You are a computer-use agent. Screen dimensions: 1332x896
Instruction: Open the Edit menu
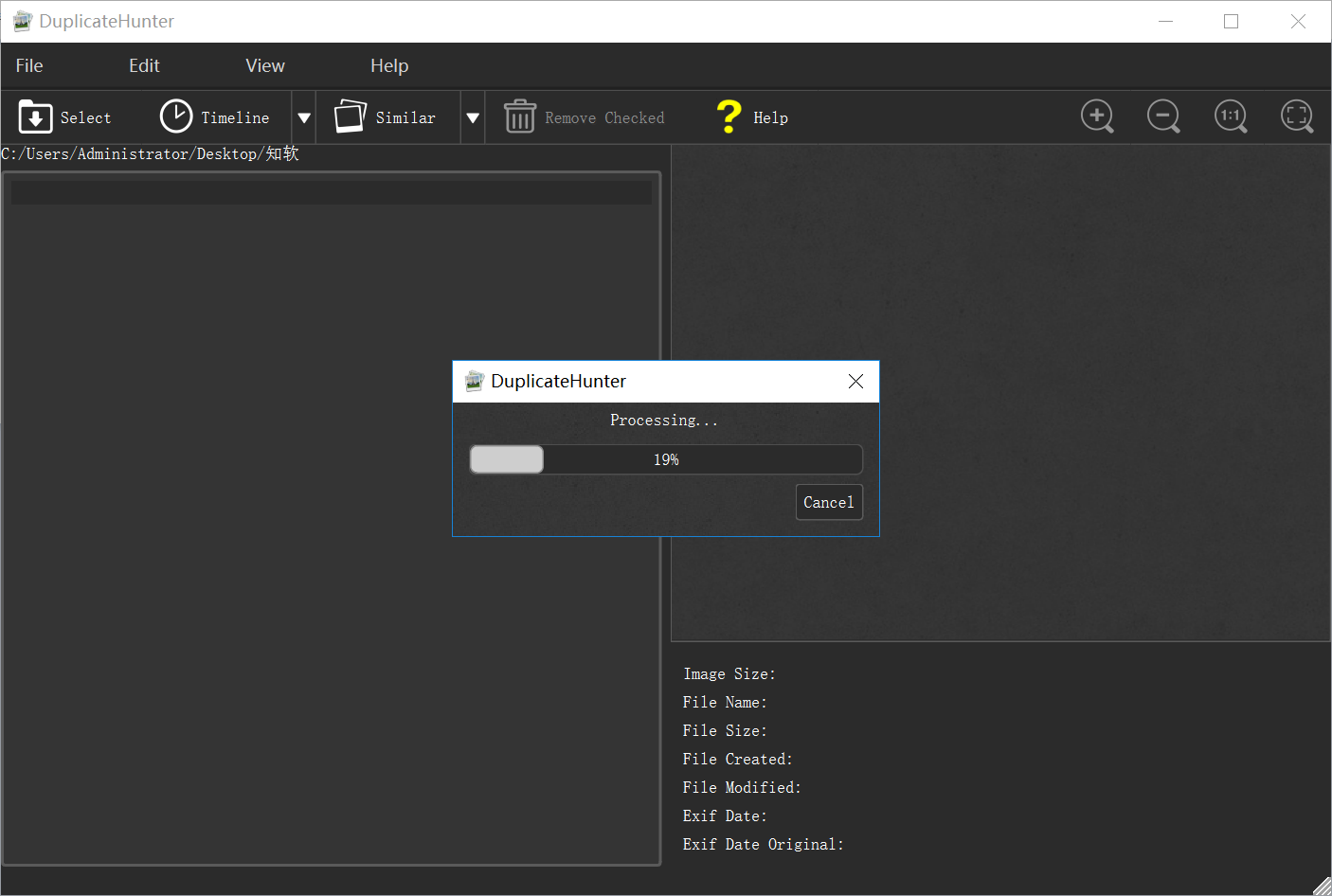(144, 65)
